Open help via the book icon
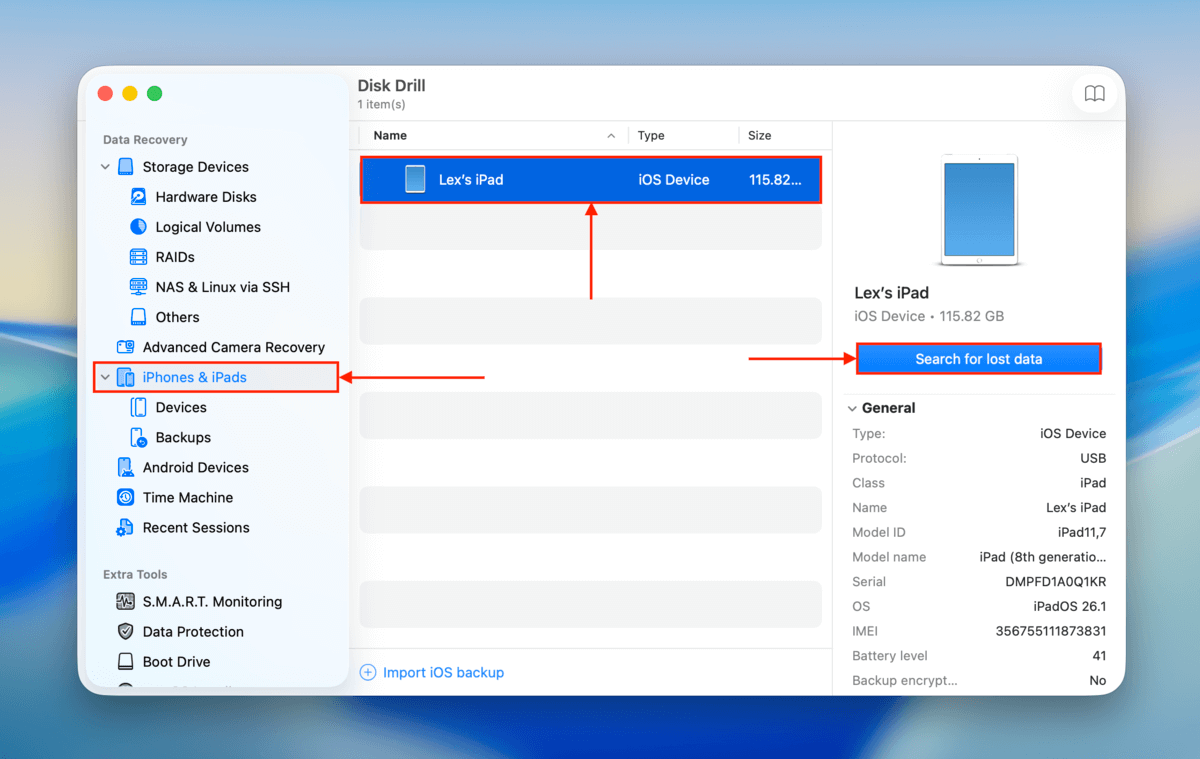Image resolution: width=1200 pixels, height=759 pixels. tap(1094, 93)
